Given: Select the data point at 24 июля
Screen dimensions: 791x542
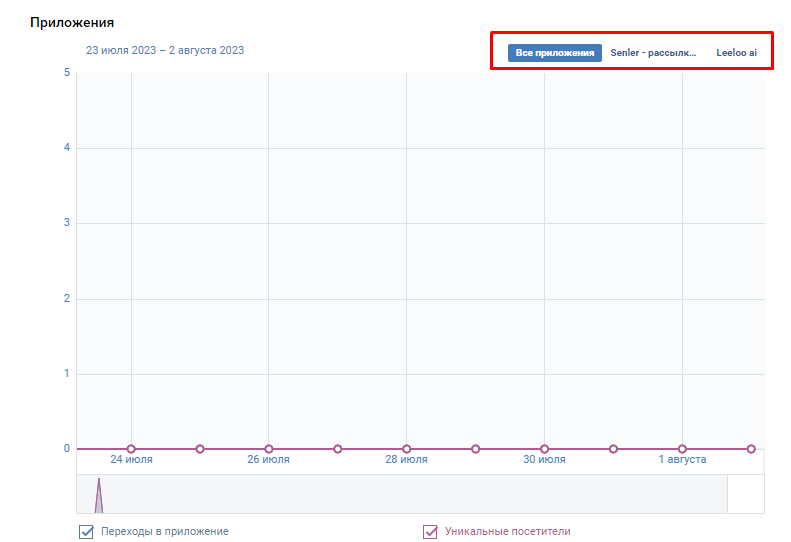Looking at the screenshot, I should (x=131, y=449).
